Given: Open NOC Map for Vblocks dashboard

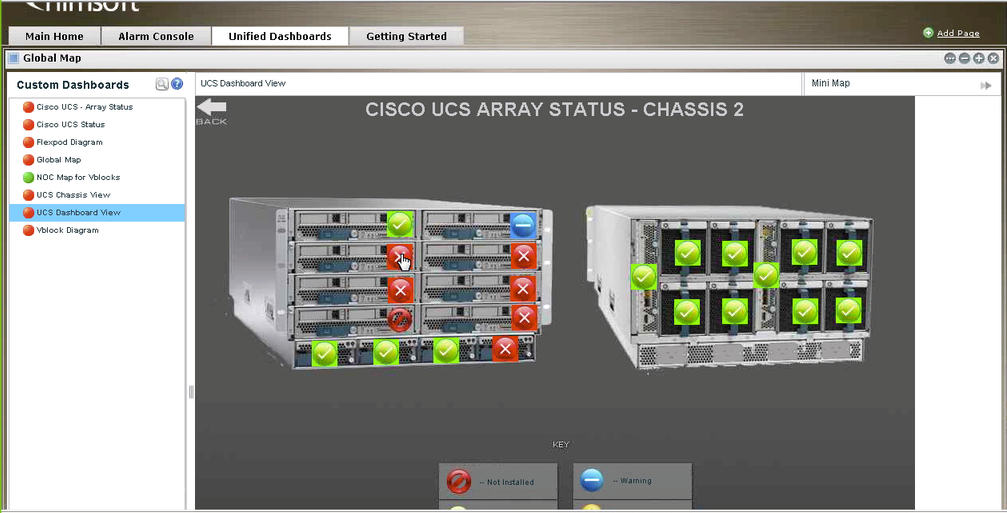Looking at the screenshot, I should pyautogui.click(x=78, y=177).
